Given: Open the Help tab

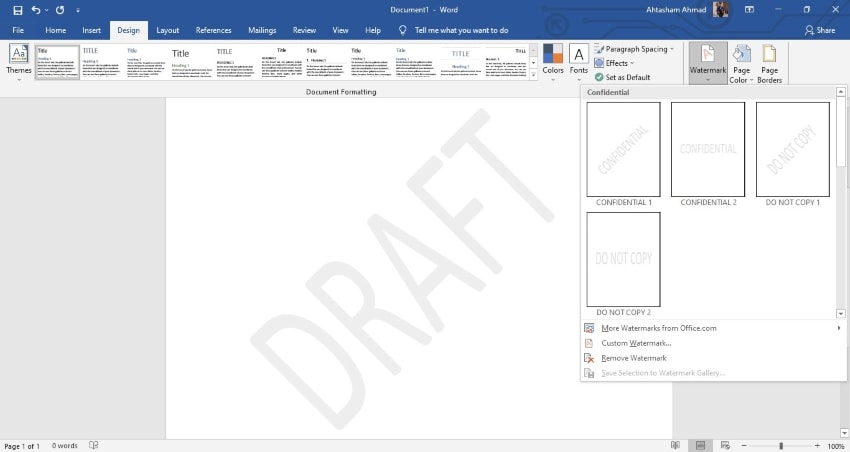Looking at the screenshot, I should click(x=373, y=30).
